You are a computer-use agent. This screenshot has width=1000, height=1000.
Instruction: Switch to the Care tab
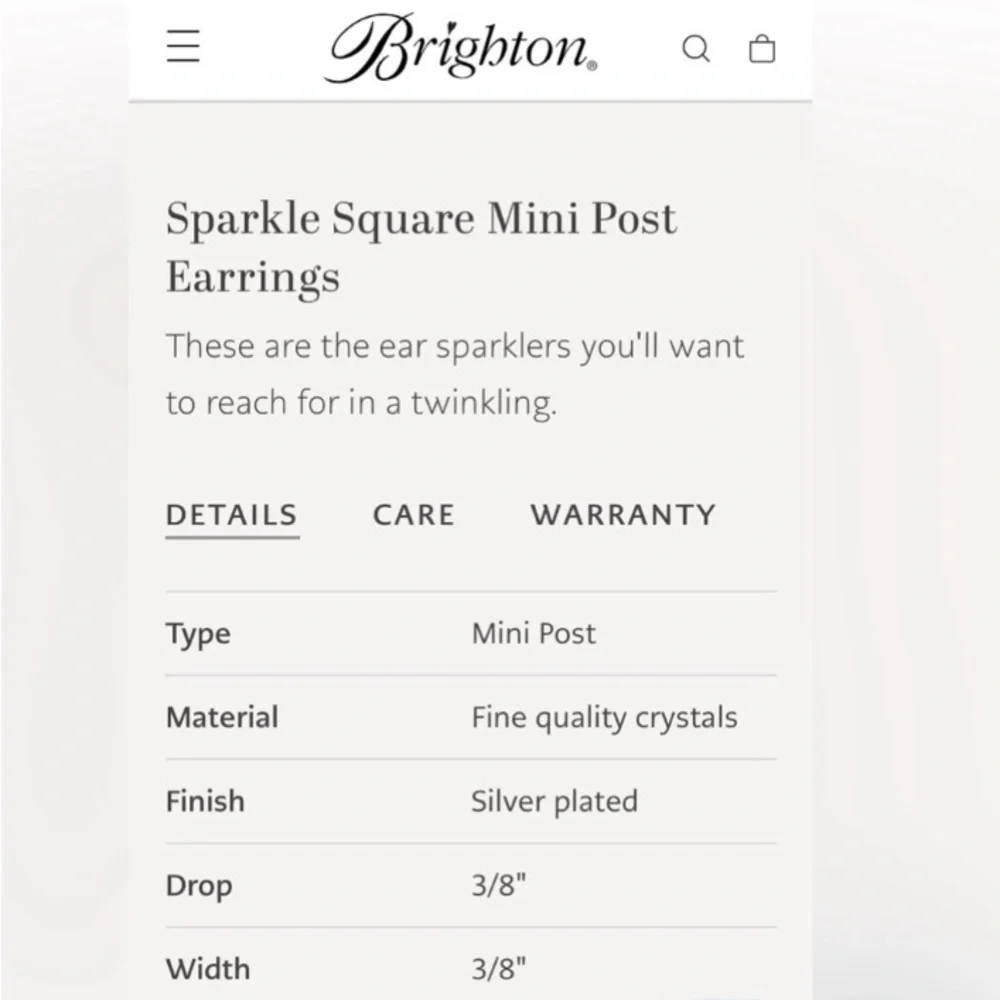pos(414,515)
